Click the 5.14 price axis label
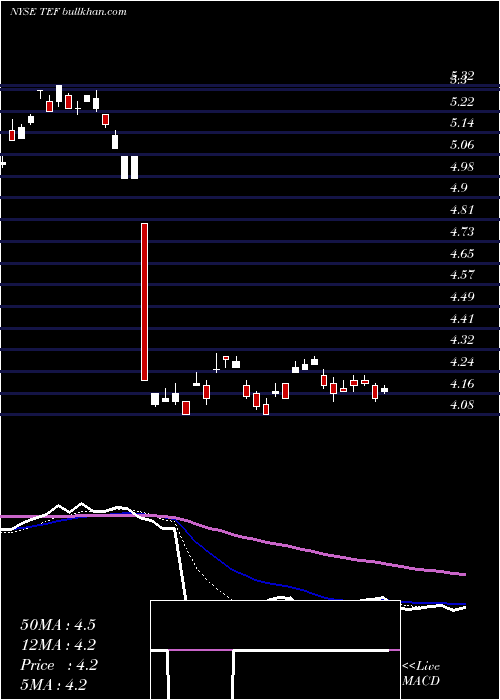 (x=462, y=123)
